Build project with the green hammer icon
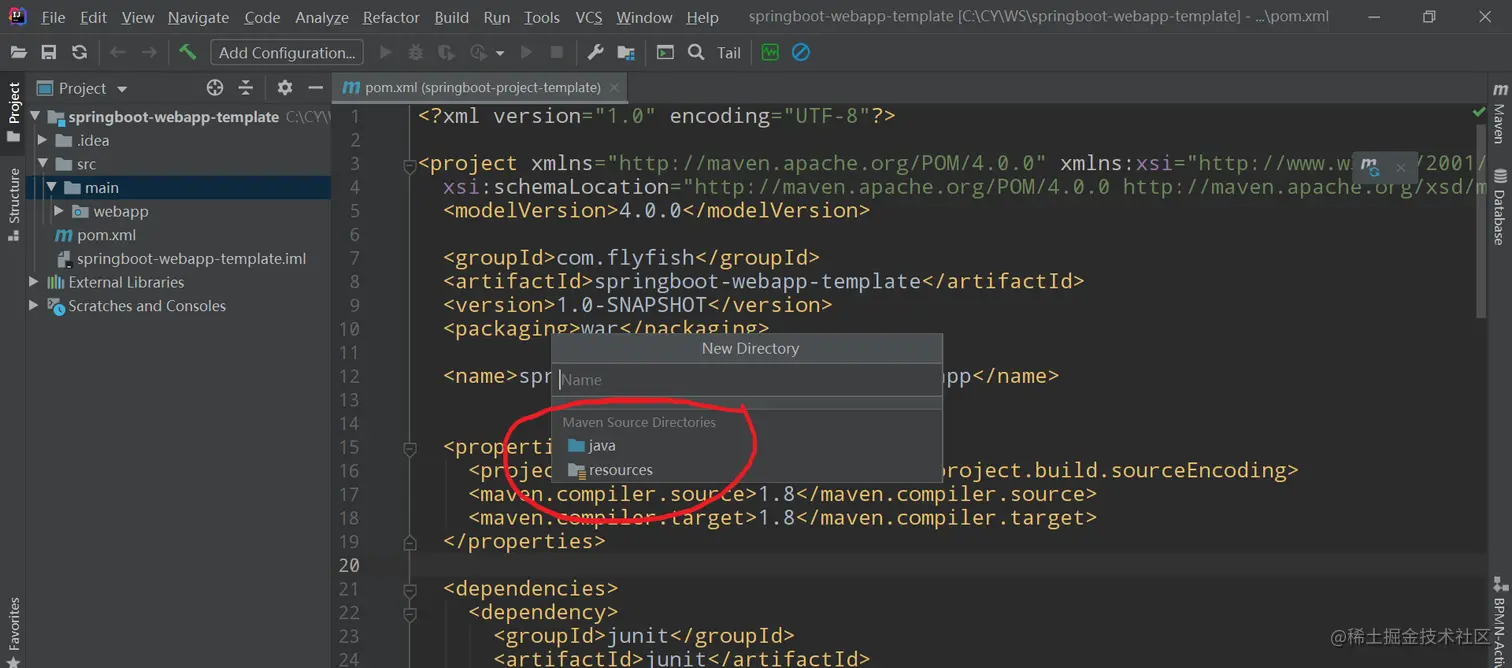The image size is (1512, 668). tap(187, 52)
